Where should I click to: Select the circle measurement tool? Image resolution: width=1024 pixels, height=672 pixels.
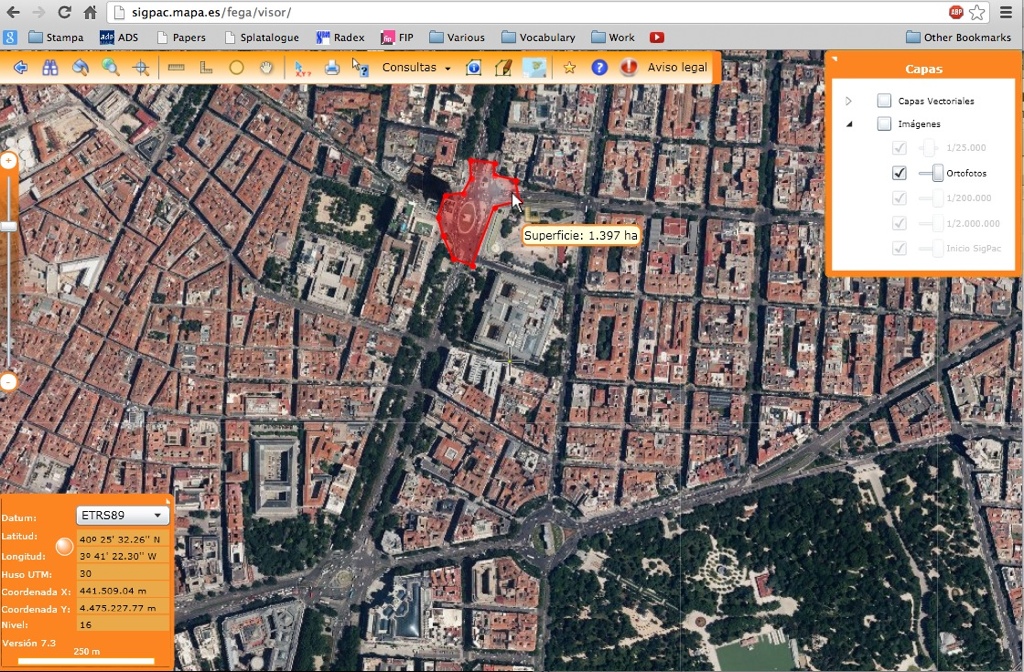[x=236, y=68]
